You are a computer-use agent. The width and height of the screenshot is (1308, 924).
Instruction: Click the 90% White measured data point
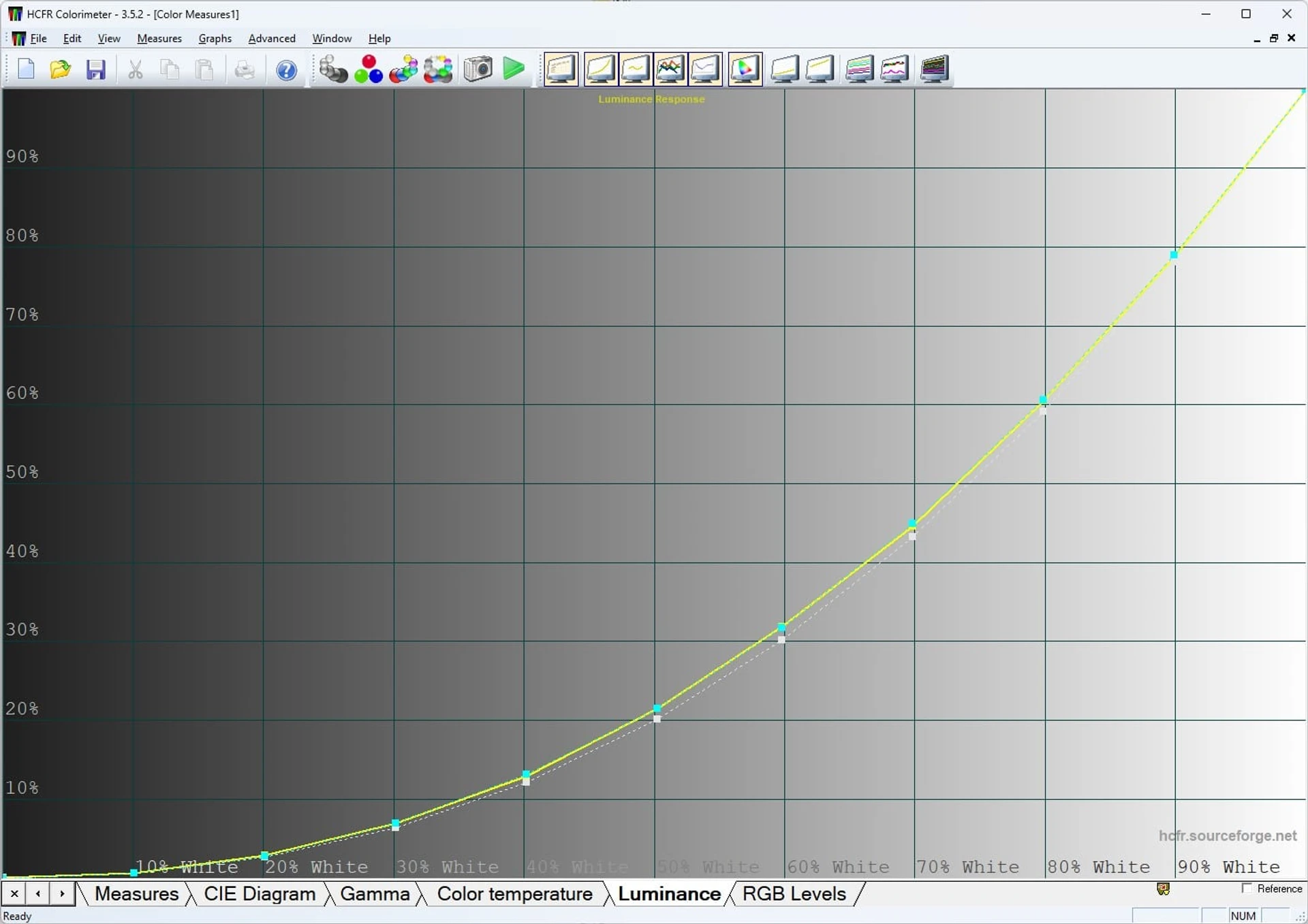pyautogui.click(x=1174, y=255)
